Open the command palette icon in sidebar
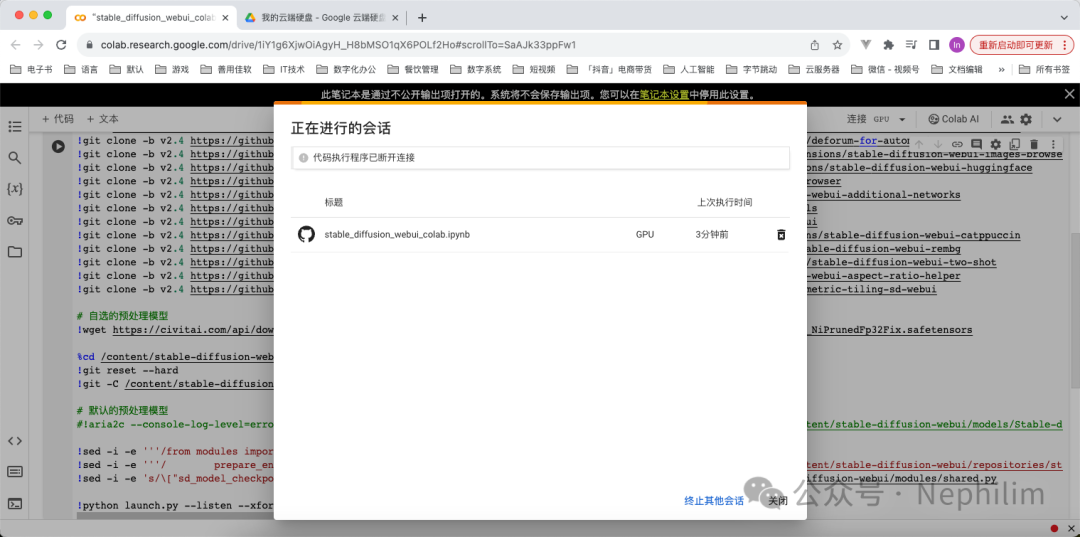Image resolution: width=1080 pixels, height=537 pixels. click(x=14, y=472)
